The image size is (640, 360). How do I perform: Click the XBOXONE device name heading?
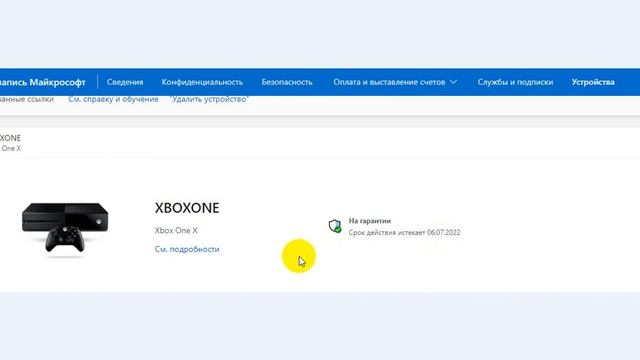(x=187, y=208)
